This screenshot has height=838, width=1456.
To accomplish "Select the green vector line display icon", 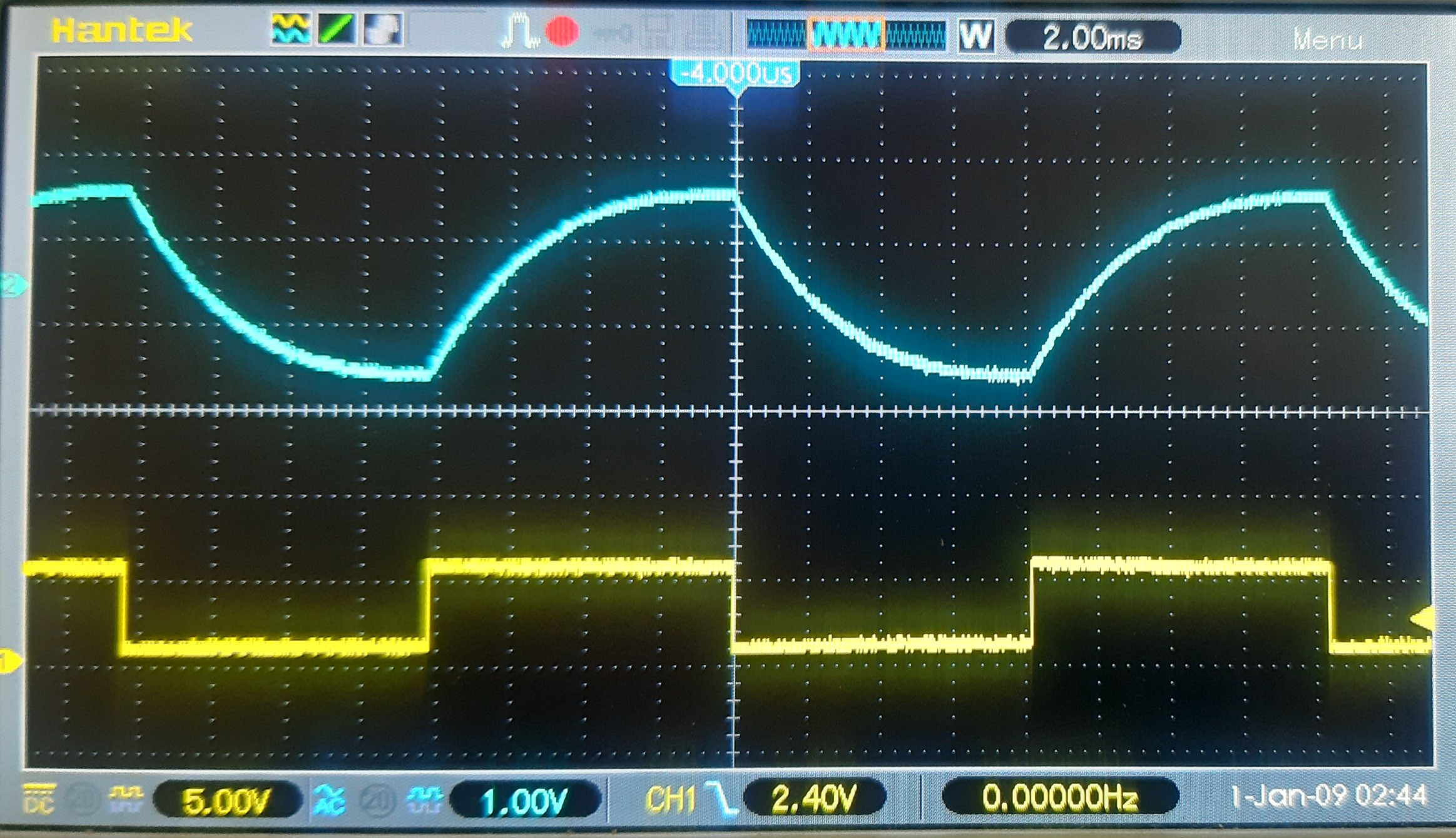I will point(337,29).
